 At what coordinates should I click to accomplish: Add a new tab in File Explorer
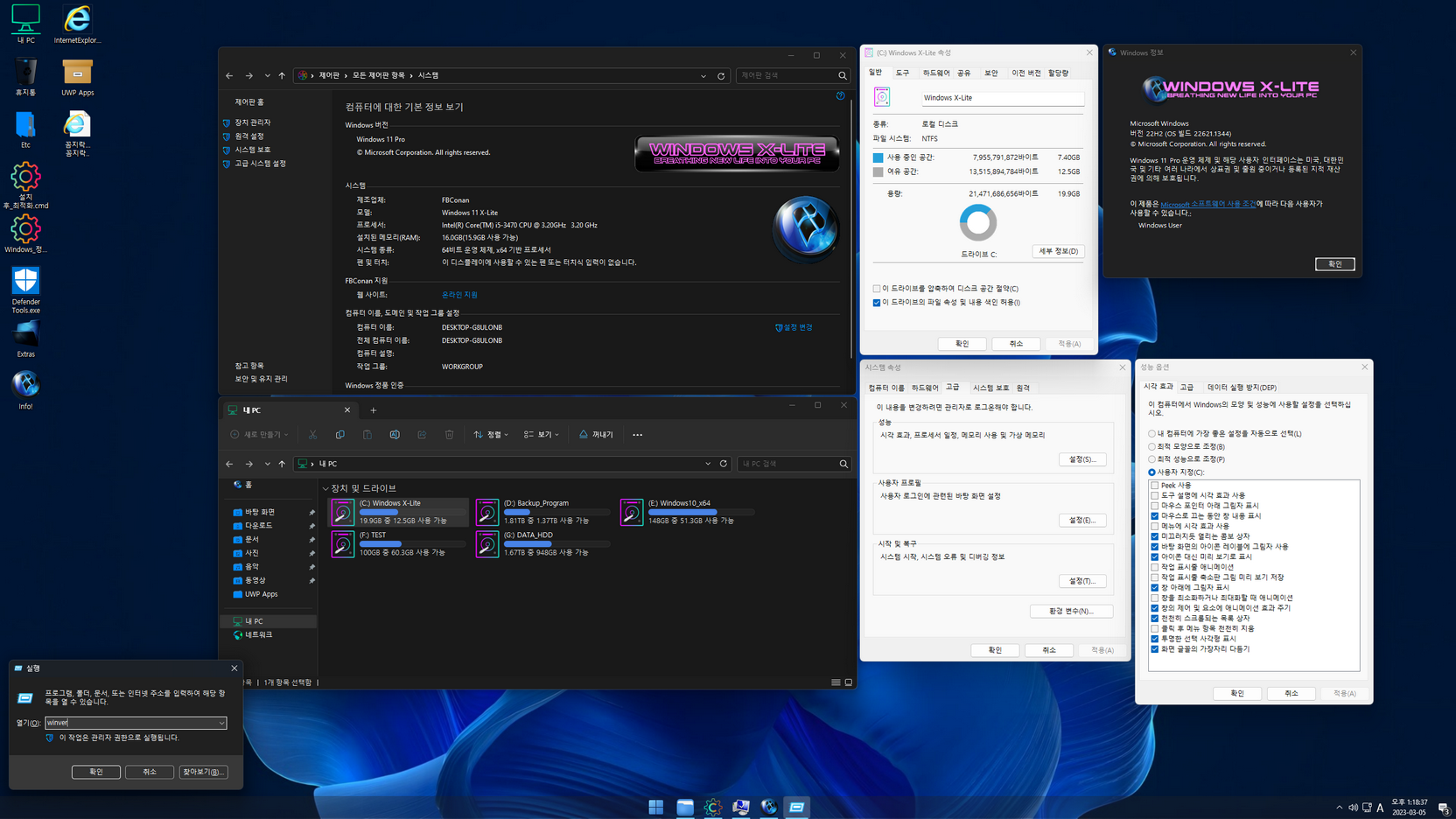[374, 410]
